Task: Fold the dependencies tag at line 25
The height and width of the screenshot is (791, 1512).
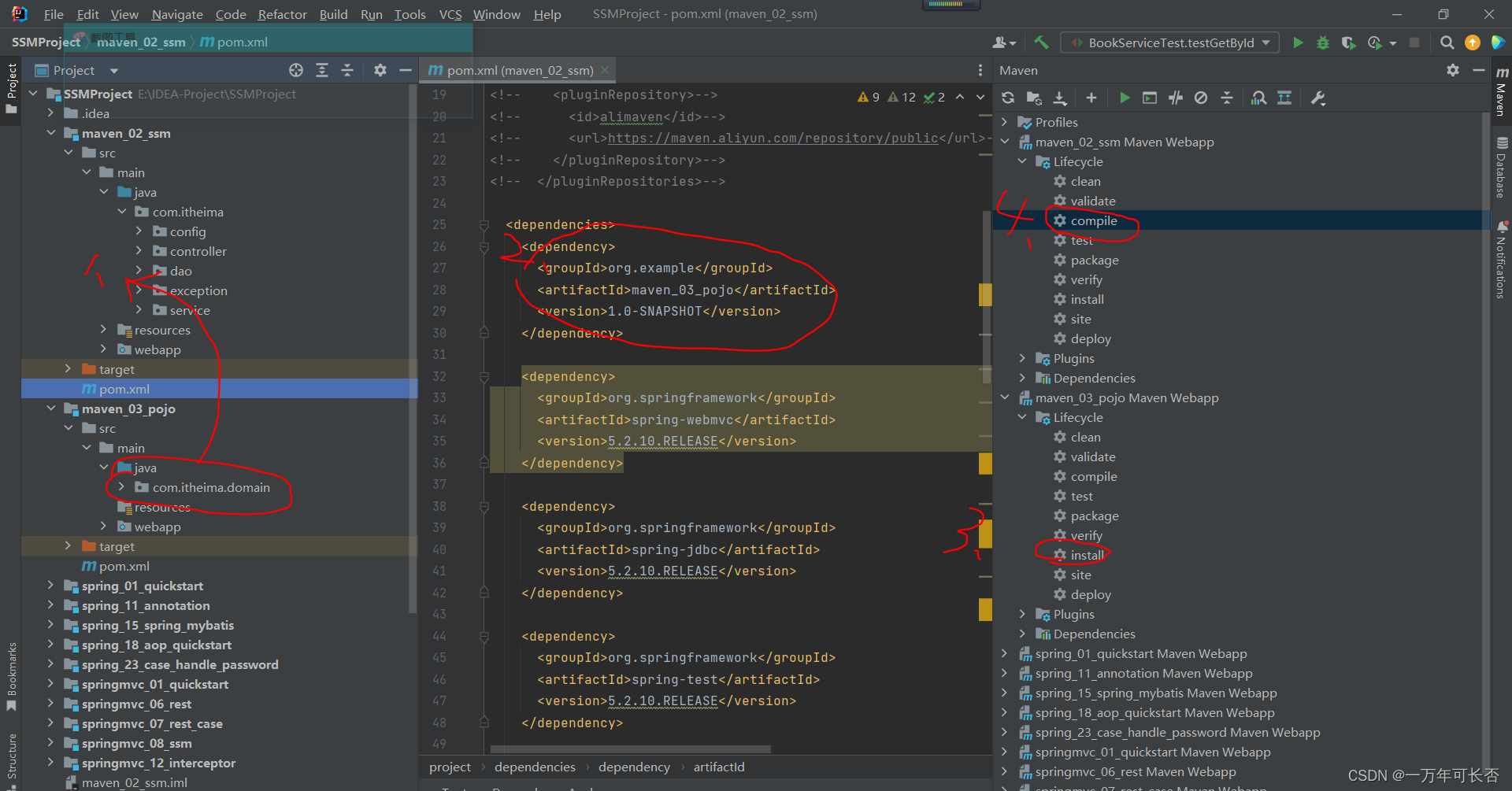Action: tap(484, 225)
